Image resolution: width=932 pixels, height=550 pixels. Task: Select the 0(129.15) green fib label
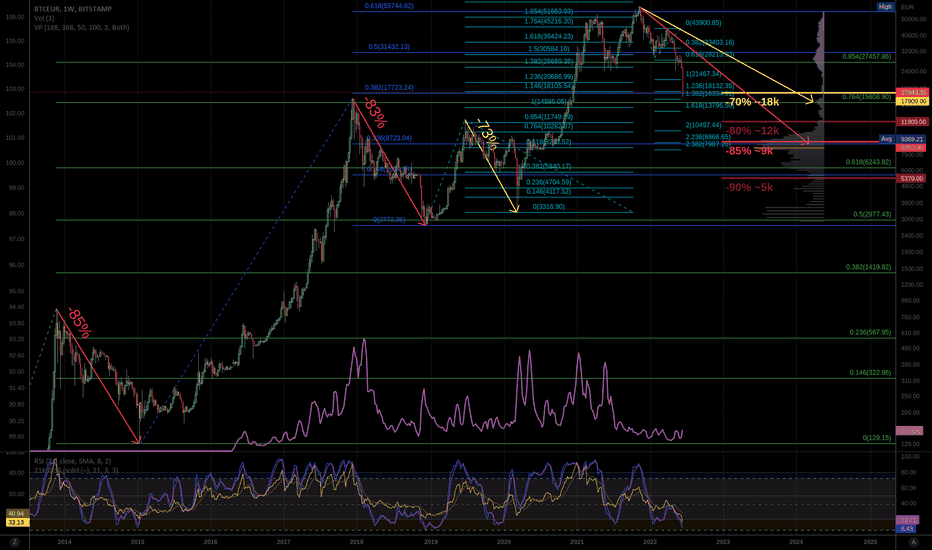click(877, 438)
